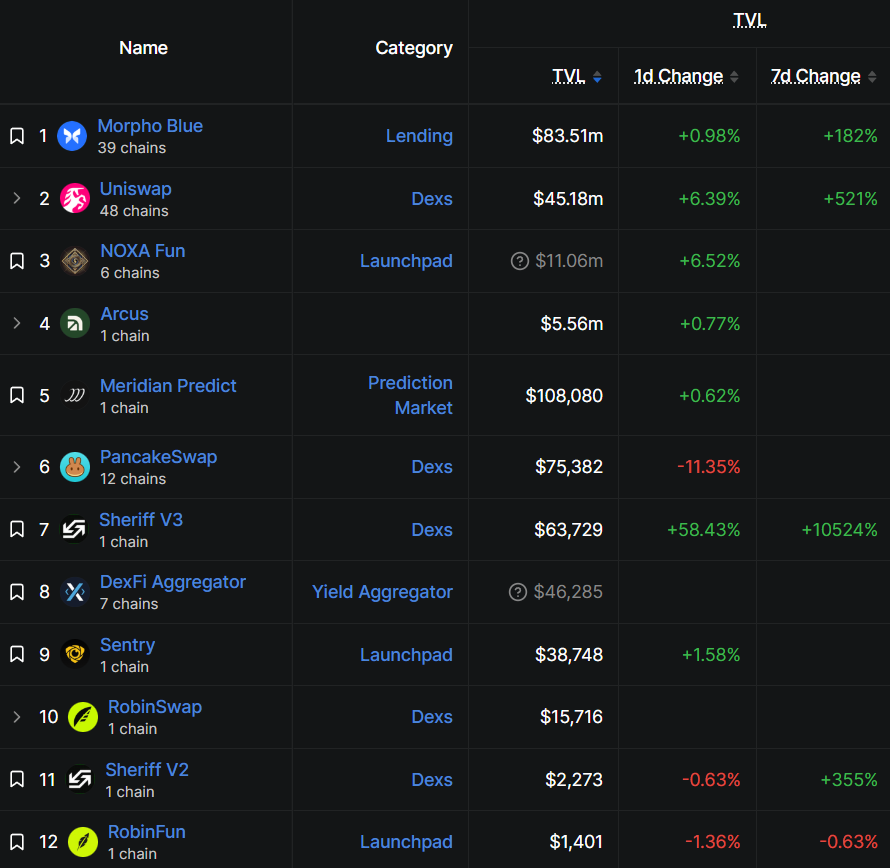Click the DexFi Aggregator X logo
This screenshot has height=868, width=890.
[x=75, y=592]
